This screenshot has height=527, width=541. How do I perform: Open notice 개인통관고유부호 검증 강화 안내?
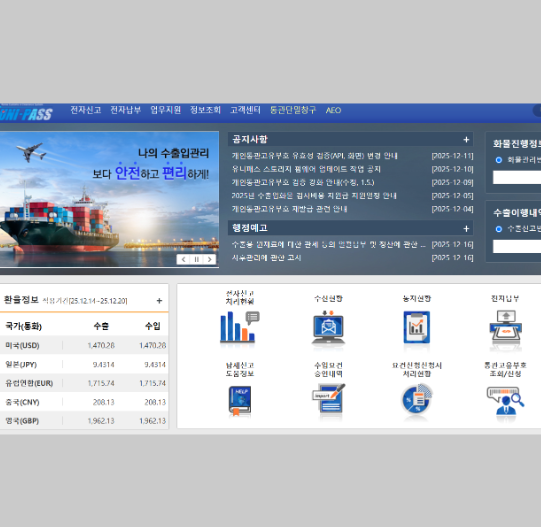303,182
